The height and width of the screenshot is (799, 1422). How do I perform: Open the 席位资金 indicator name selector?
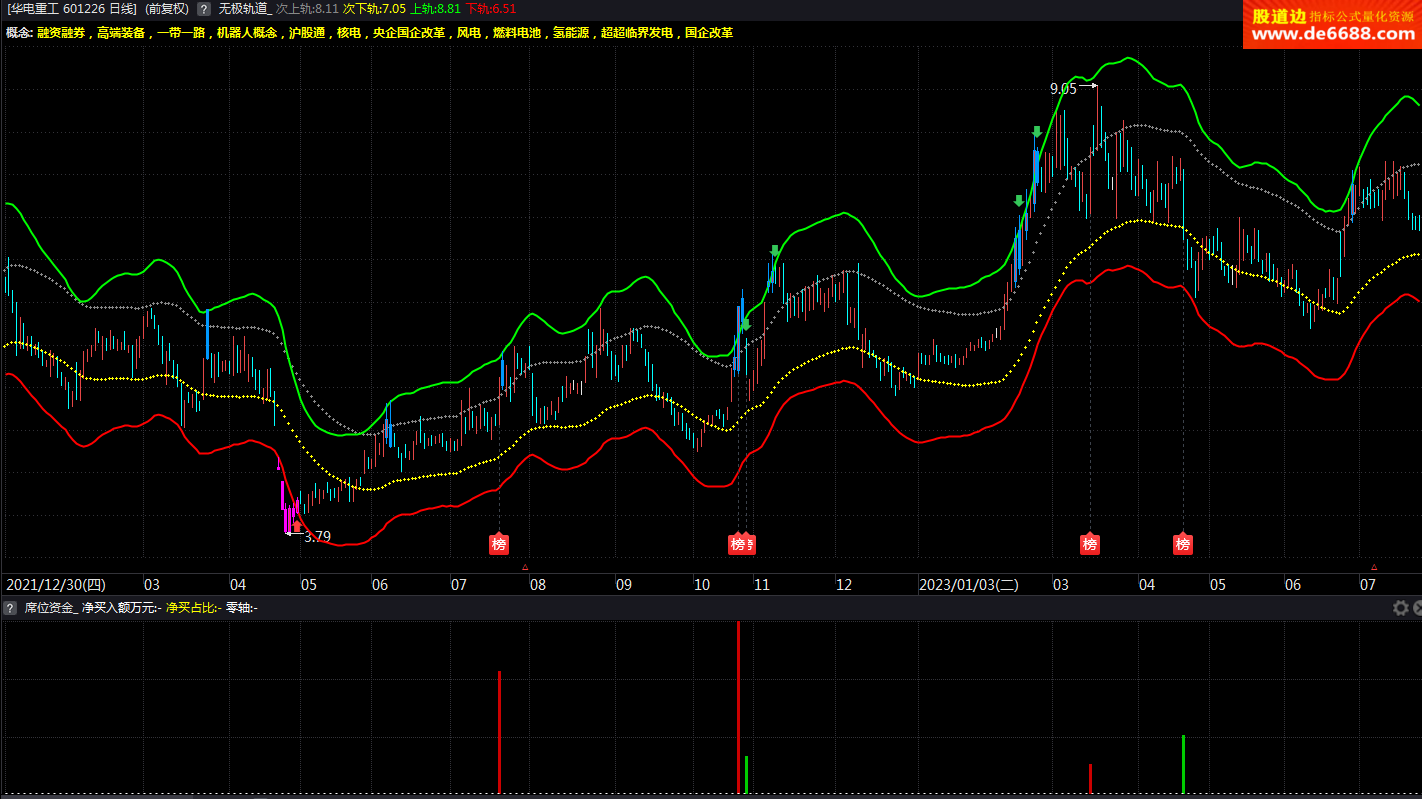(x=50, y=608)
